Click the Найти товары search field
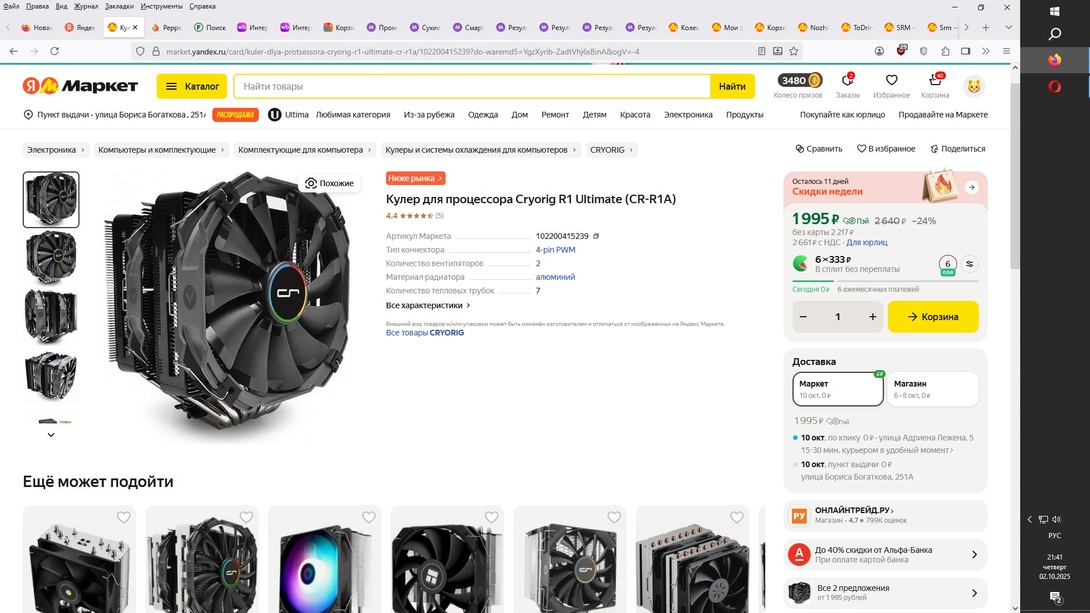1090x613 pixels. pos(470,87)
